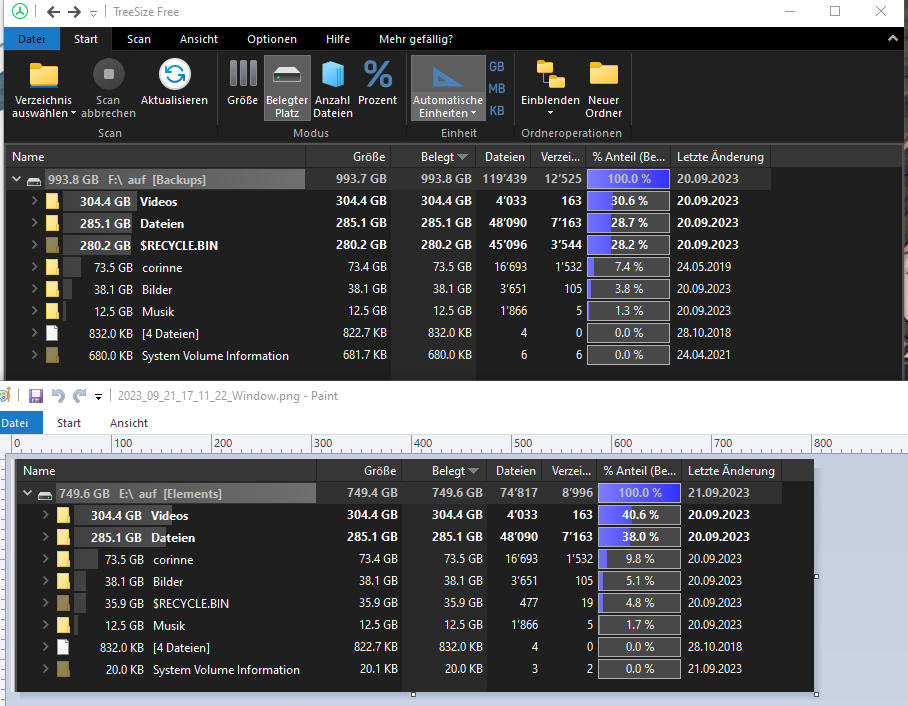Click 30.6 % bar of Videos row

(x=629, y=201)
